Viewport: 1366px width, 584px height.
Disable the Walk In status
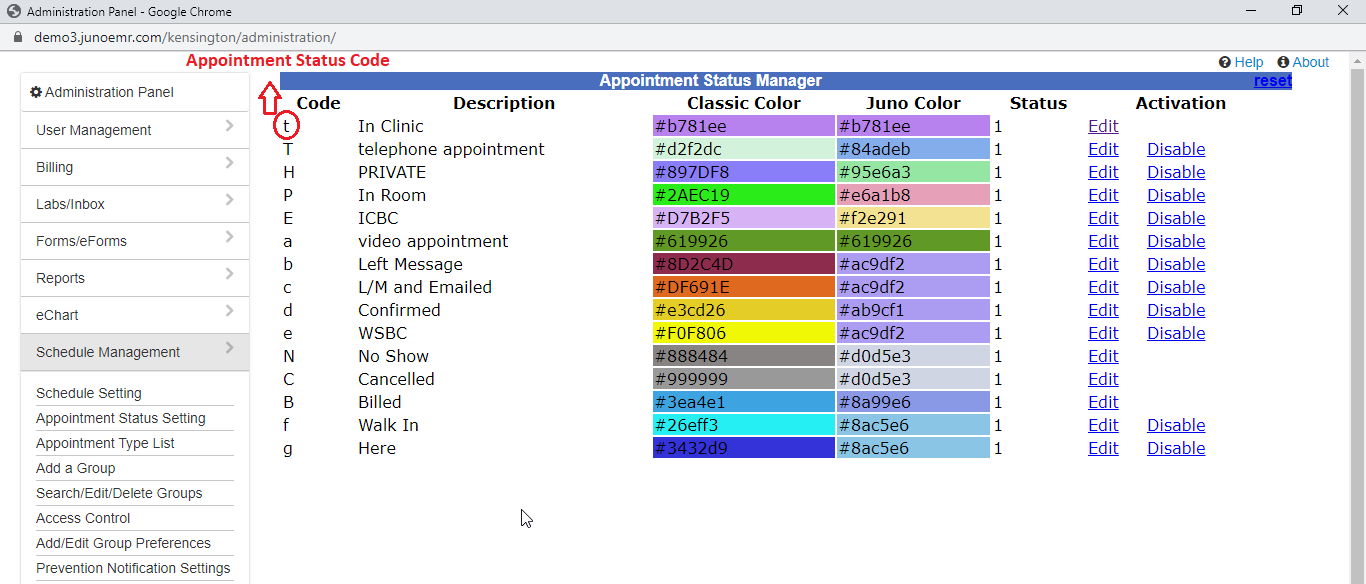coord(1175,425)
